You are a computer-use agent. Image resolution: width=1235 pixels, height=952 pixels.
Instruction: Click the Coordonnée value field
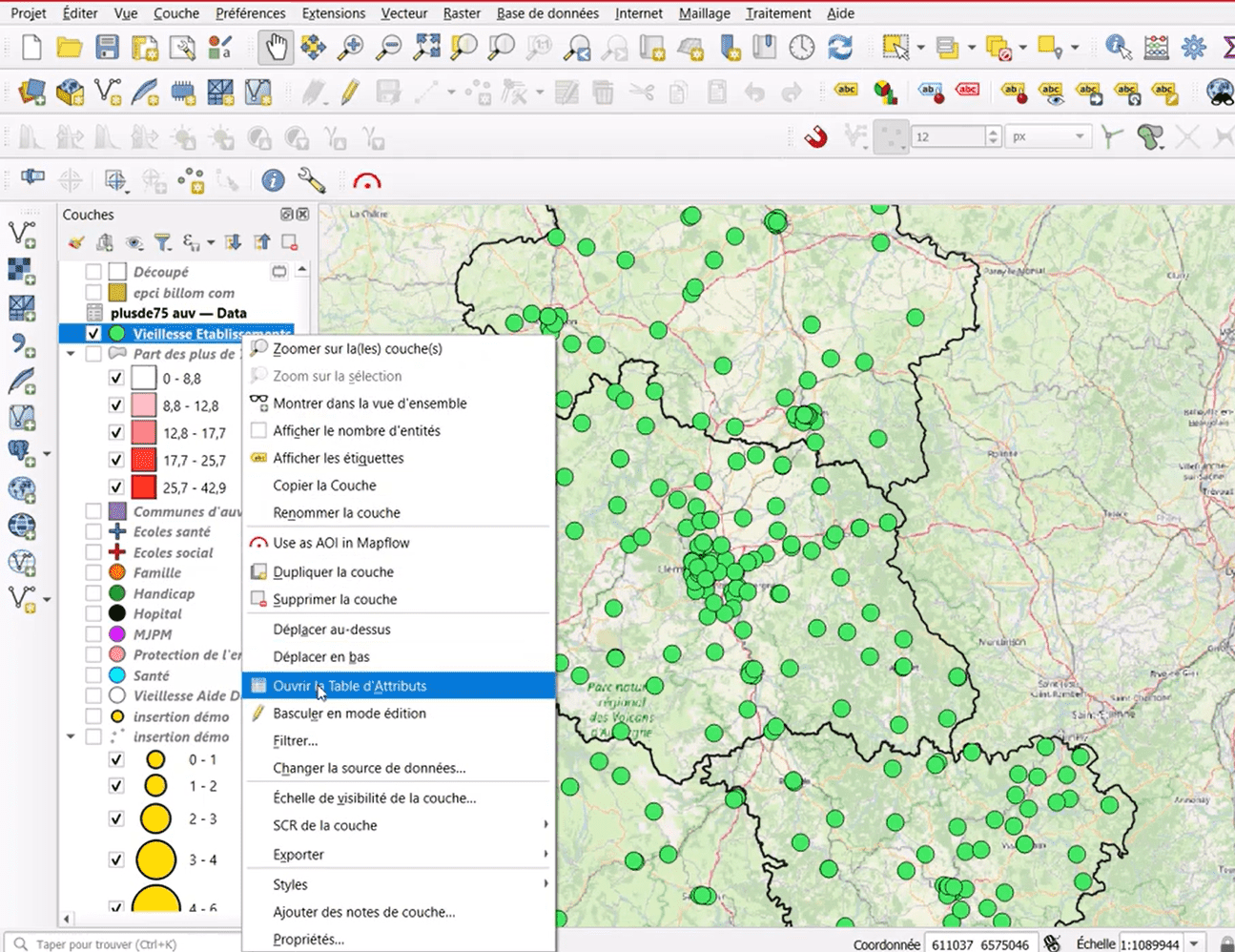click(x=981, y=943)
